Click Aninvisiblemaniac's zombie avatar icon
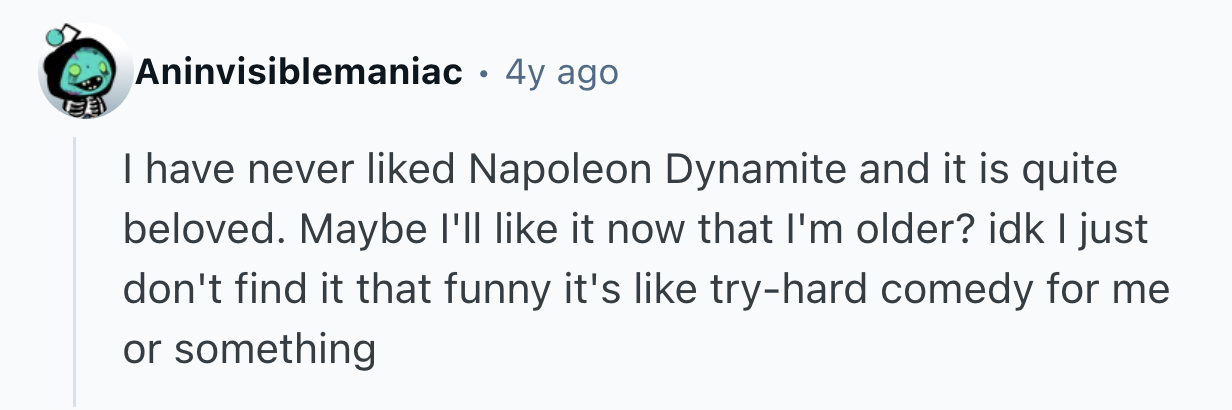The width and height of the screenshot is (1232, 410). pyautogui.click(x=86, y=72)
